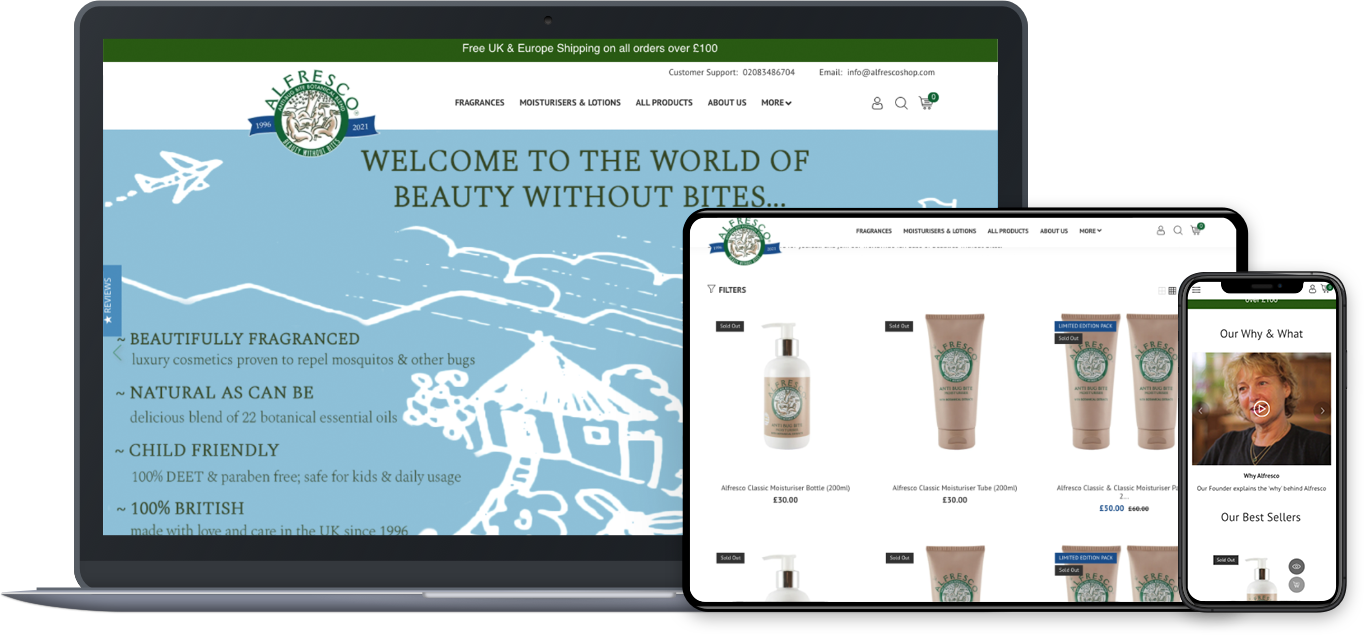
Task: Open Moisturisers & Lotions on tablet navigation
Action: click(x=940, y=231)
